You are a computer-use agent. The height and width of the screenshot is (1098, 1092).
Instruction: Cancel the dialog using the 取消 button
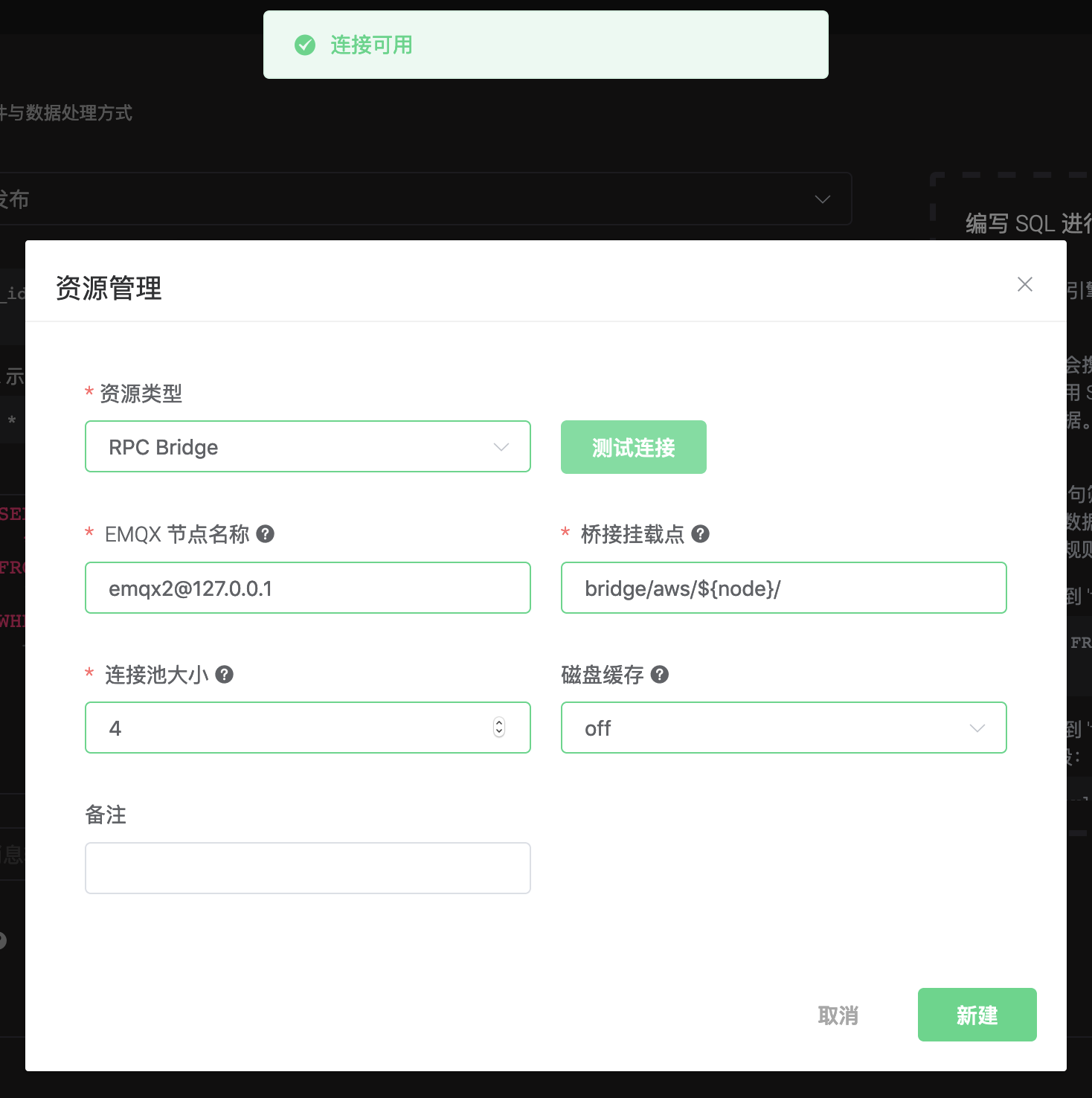tap(838, 1015)
